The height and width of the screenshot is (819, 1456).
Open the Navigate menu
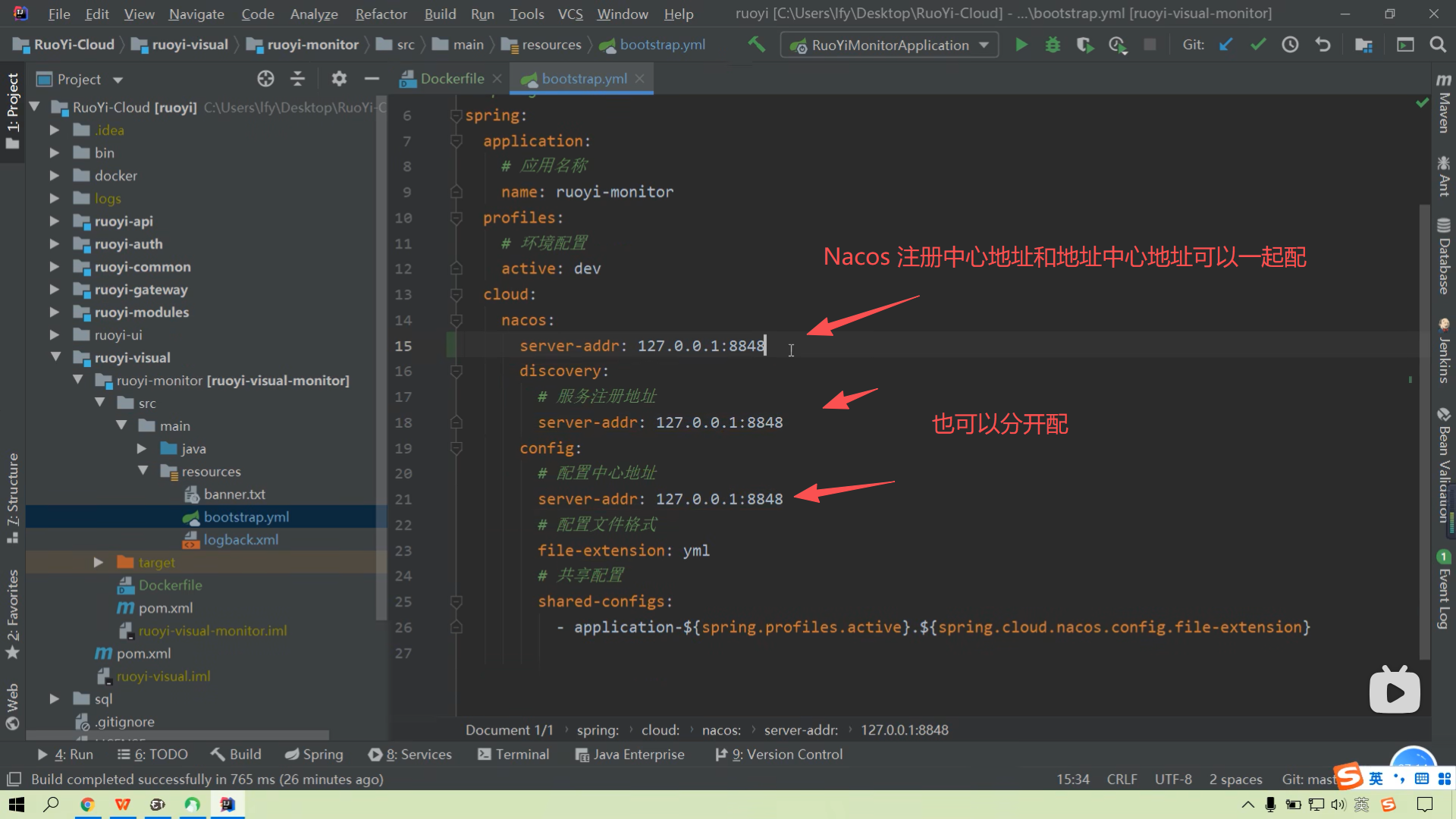click(x=196, y=14)
